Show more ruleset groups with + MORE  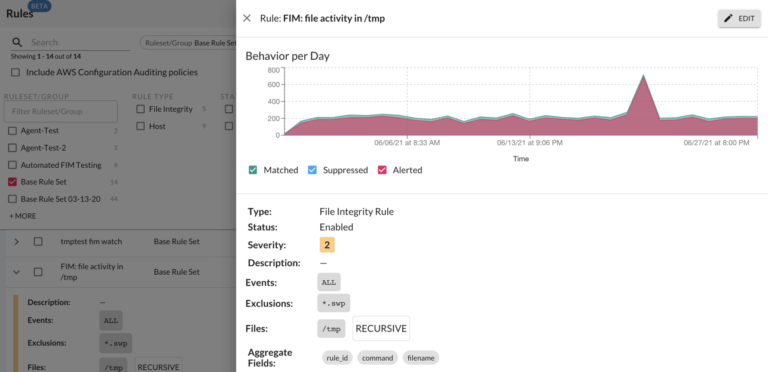click(23, 216)
